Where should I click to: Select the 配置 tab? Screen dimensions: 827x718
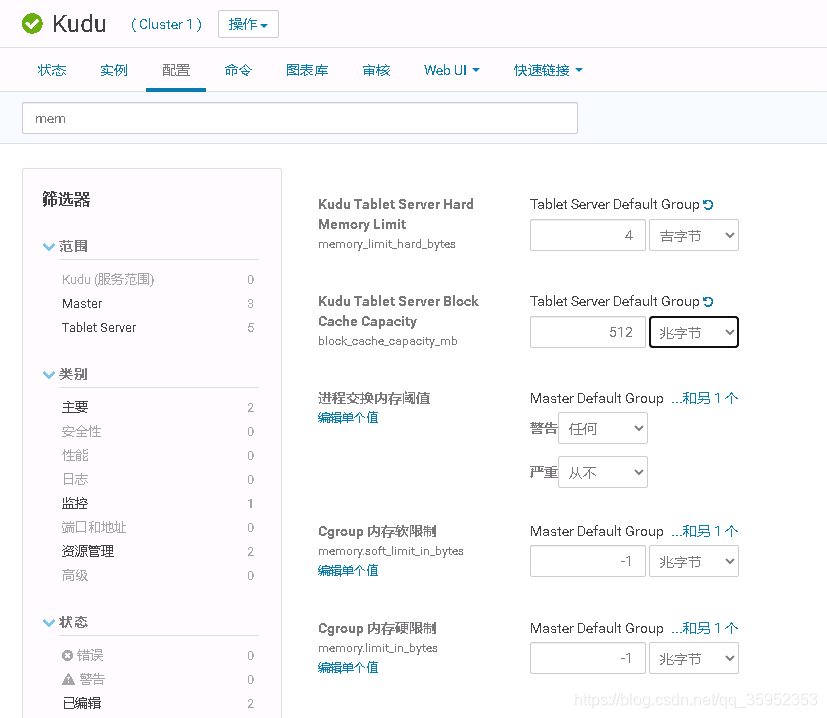pyautogui.click(x=176, y=70)
